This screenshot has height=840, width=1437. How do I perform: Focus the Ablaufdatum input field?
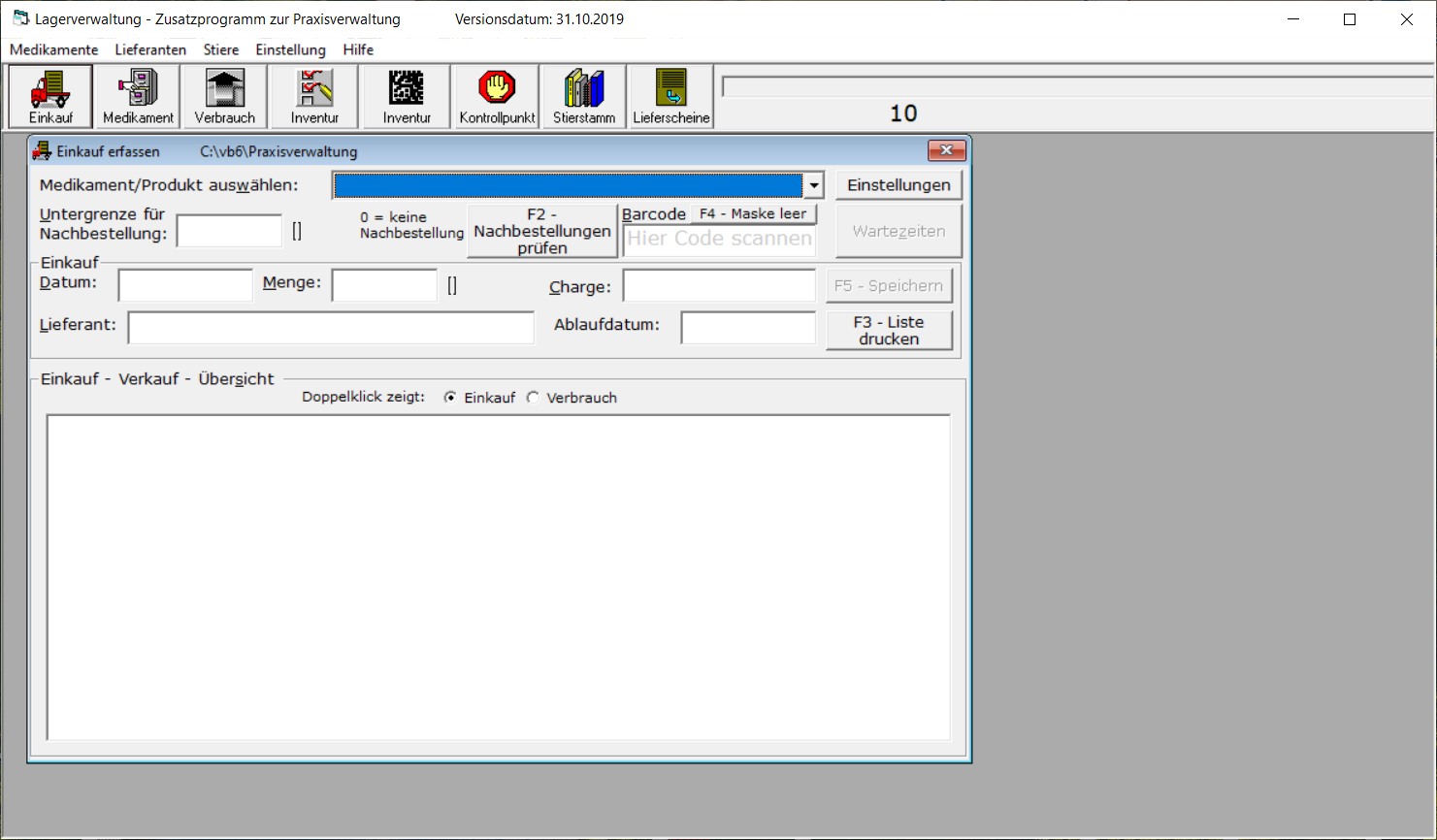(748, 328)
